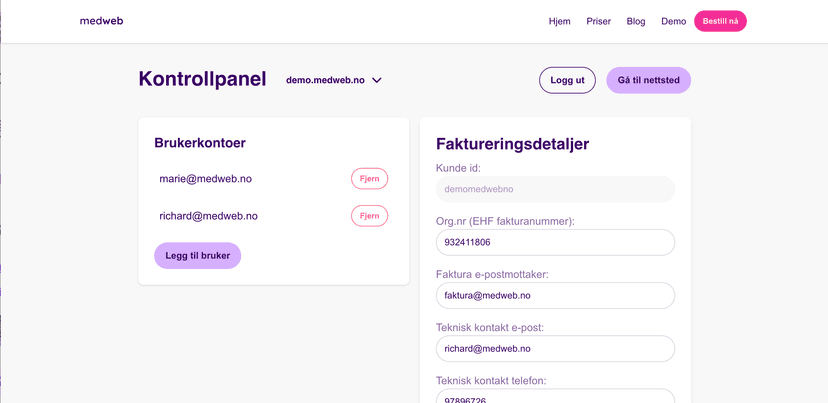Click the medweb logo
Screen dimensions: 828x403
101,21
